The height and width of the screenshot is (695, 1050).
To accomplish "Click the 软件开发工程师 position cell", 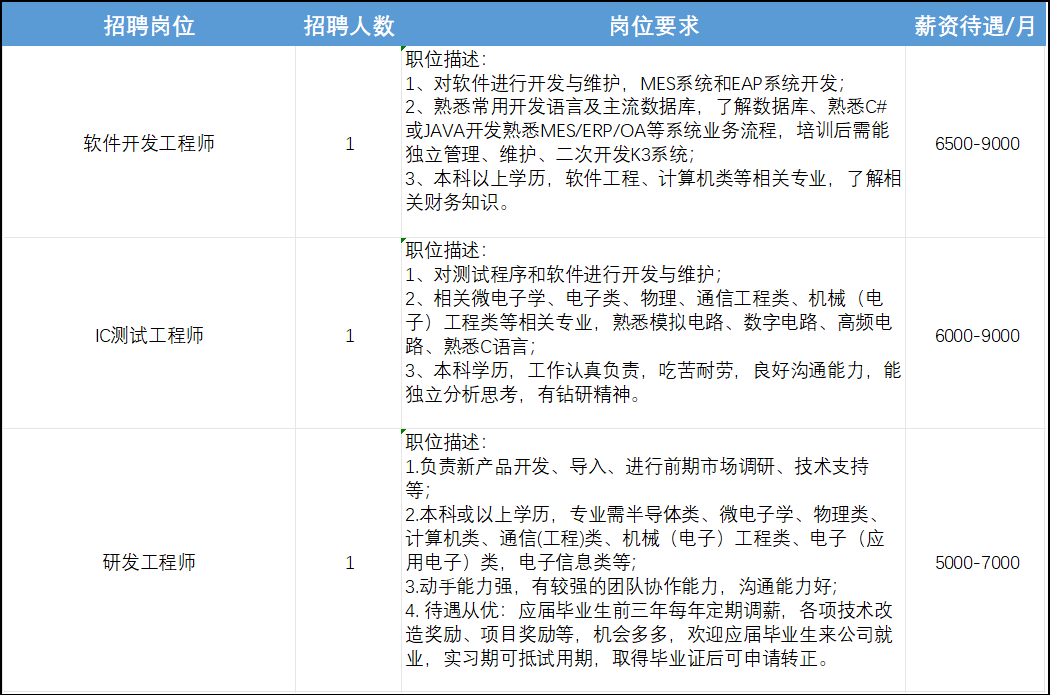I will pyautogui.click(x=149, y=143).
